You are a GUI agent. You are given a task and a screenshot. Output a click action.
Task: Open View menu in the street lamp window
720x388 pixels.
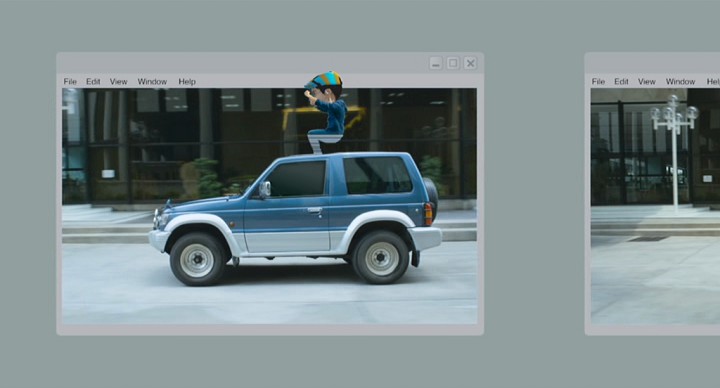[x=647, y=81]
